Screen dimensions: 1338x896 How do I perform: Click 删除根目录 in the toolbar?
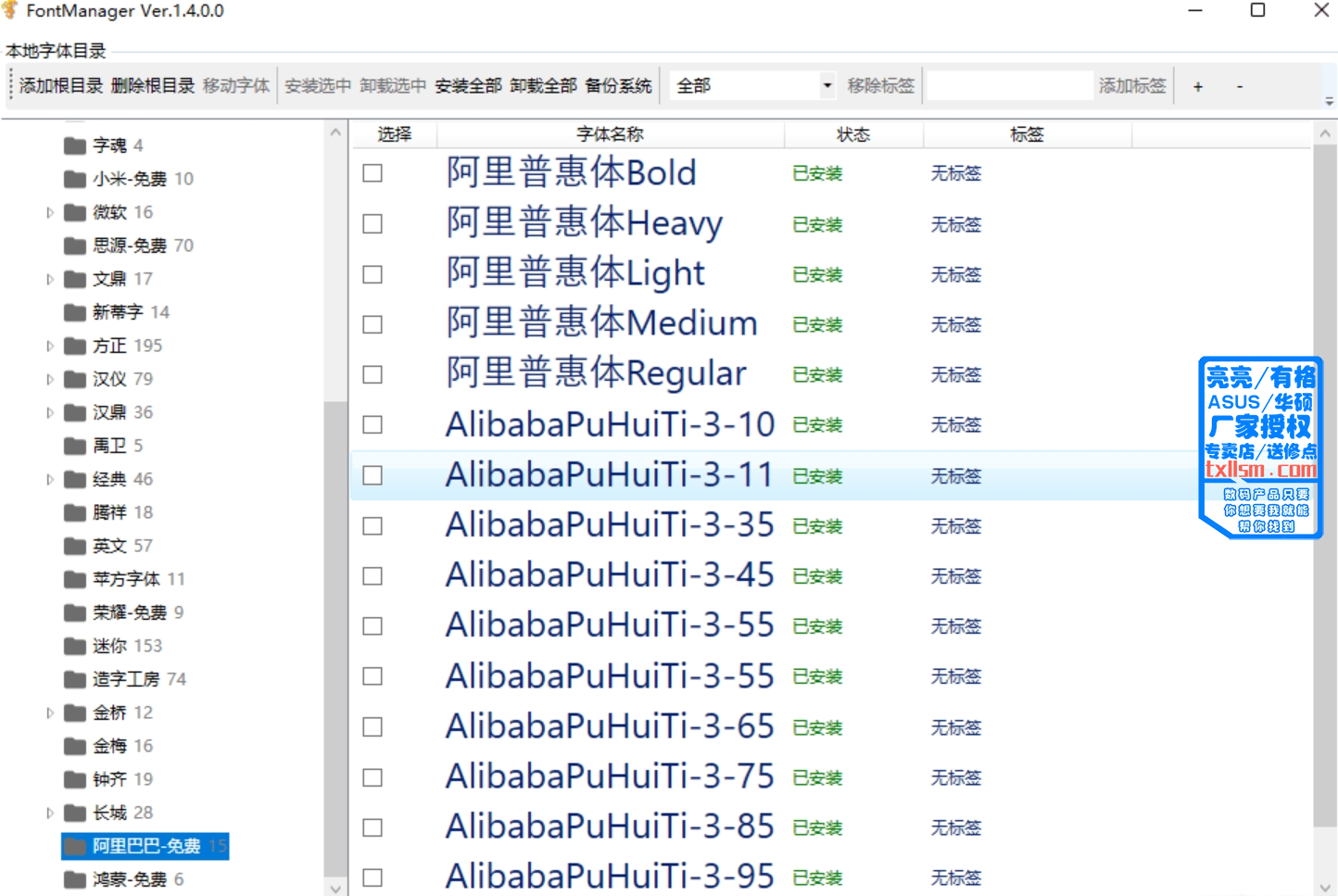[x=153, y=86]
